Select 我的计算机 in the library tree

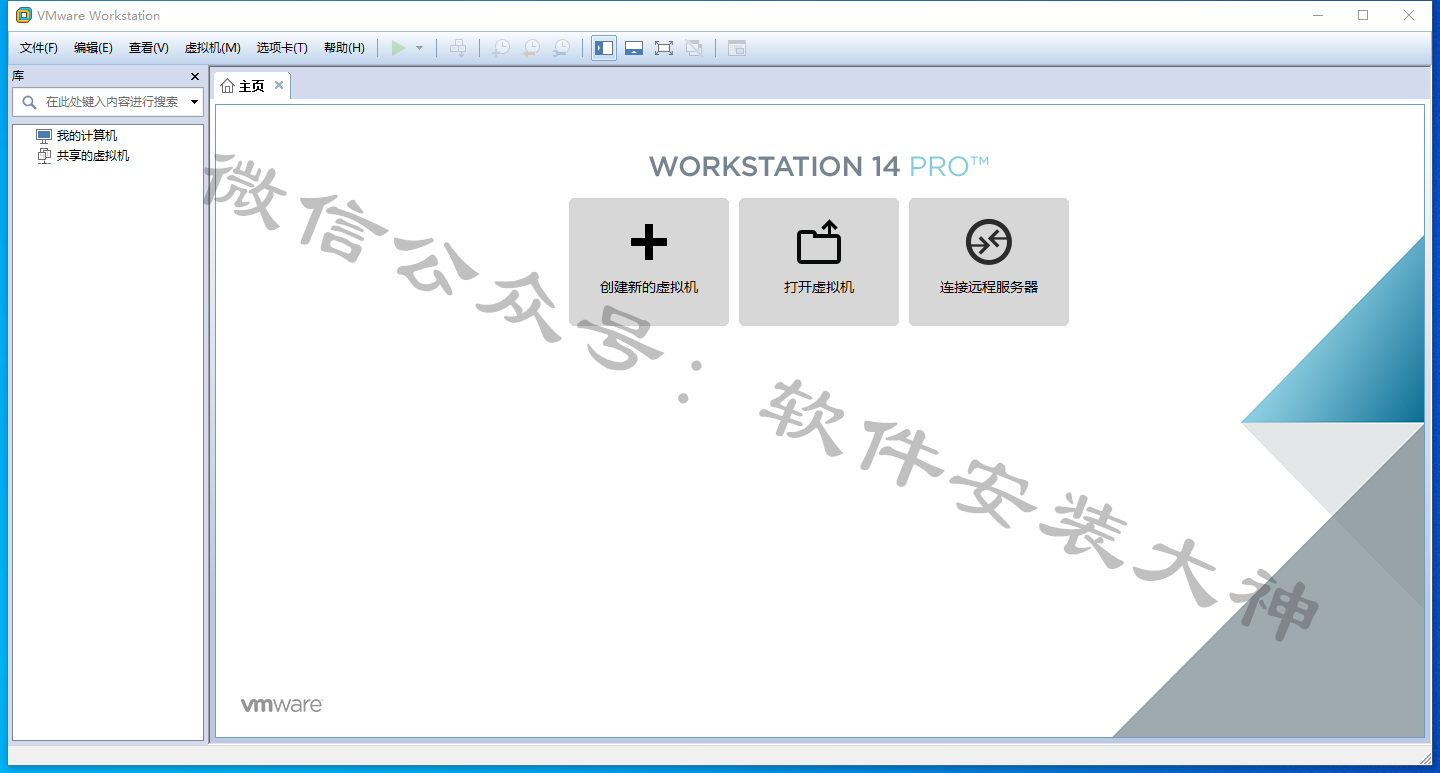coord(77,136)
